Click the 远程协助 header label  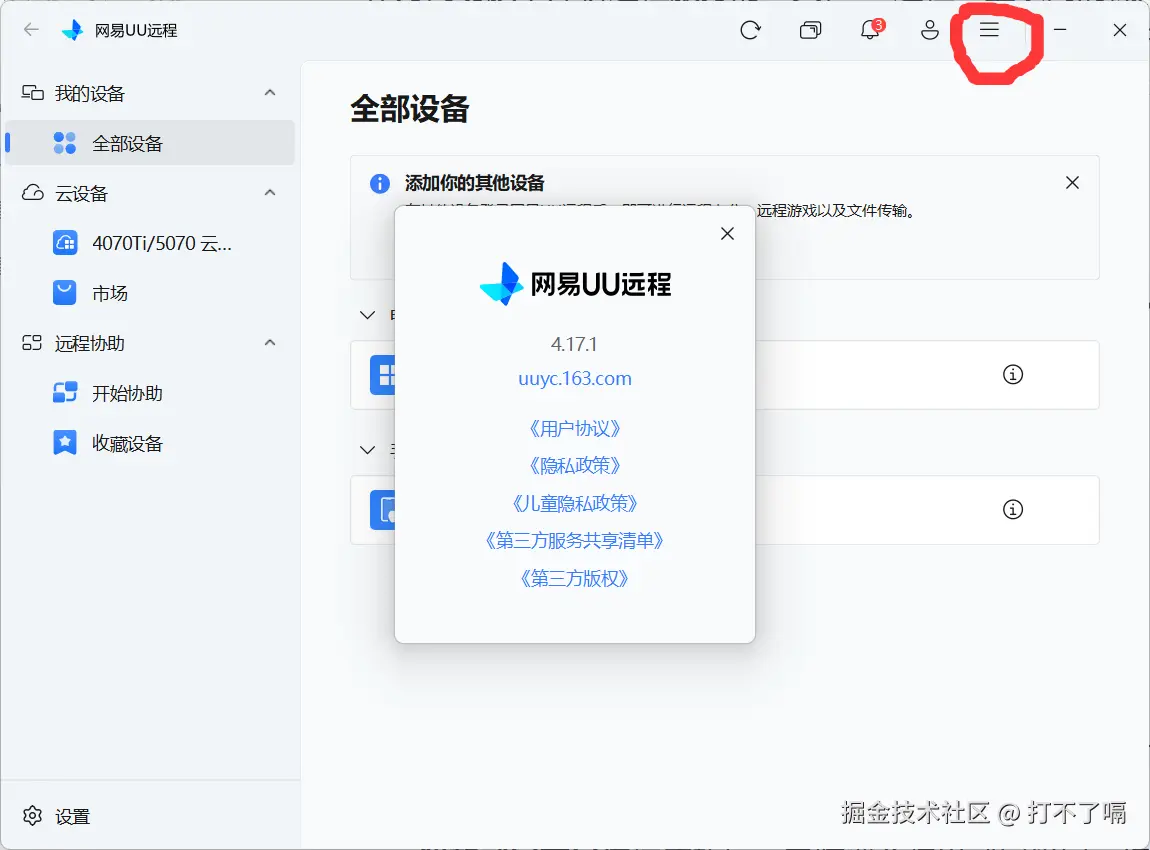coord(89,343)
